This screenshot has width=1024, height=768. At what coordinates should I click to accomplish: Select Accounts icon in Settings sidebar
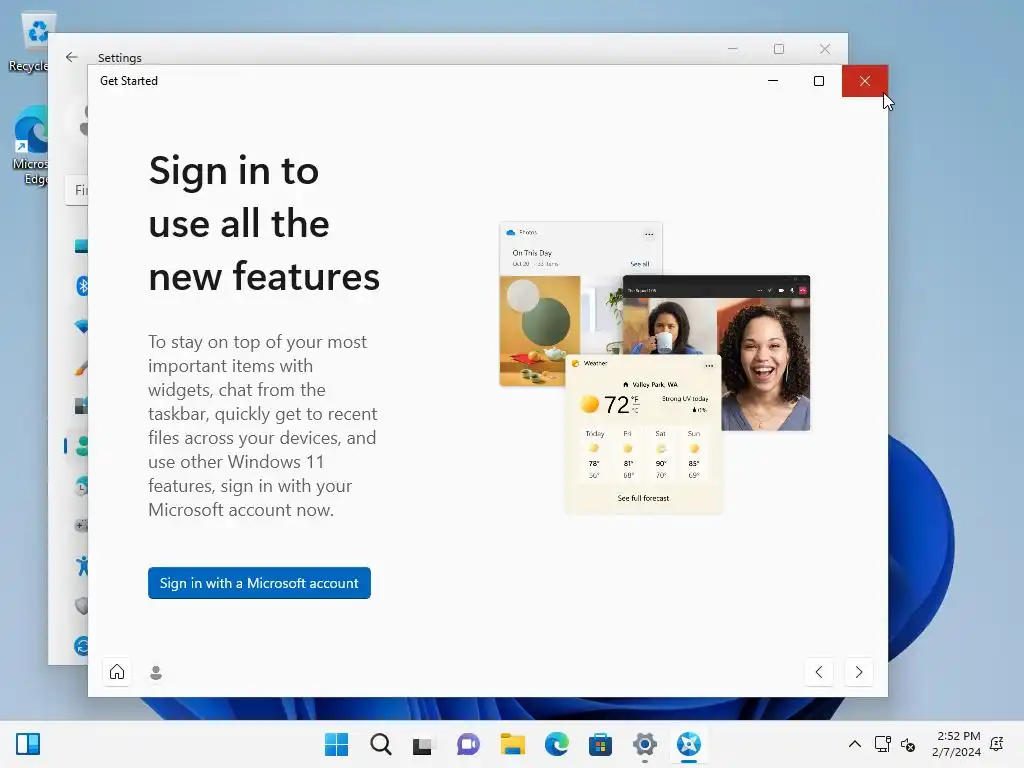click(82, 446)
